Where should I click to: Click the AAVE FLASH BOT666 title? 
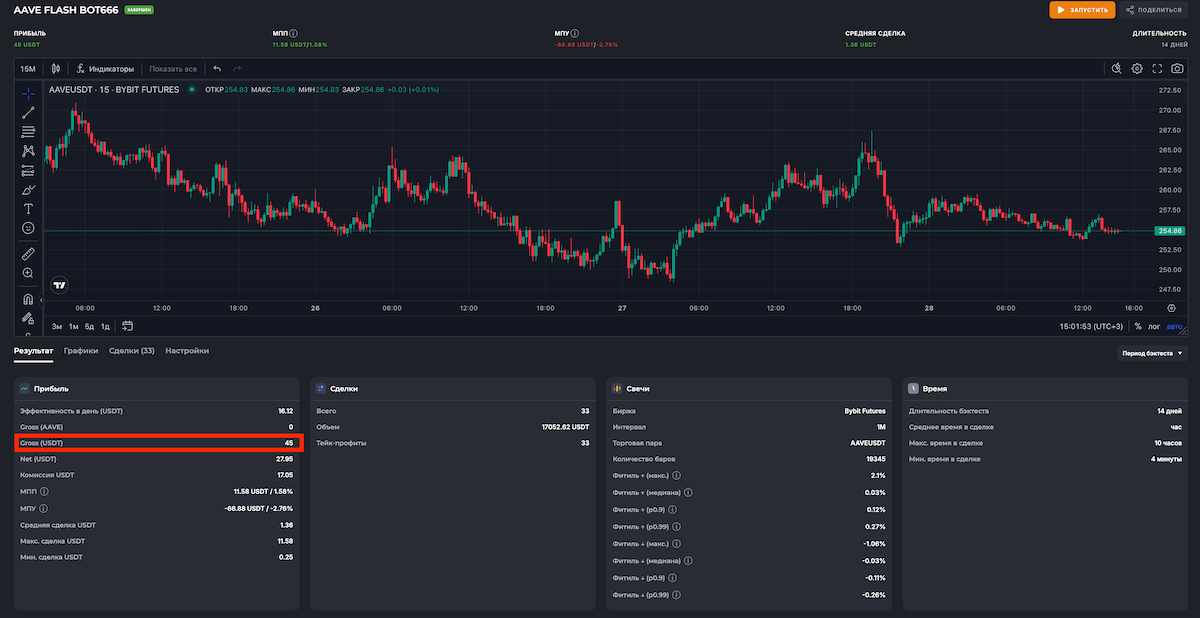tap(66, 9)
